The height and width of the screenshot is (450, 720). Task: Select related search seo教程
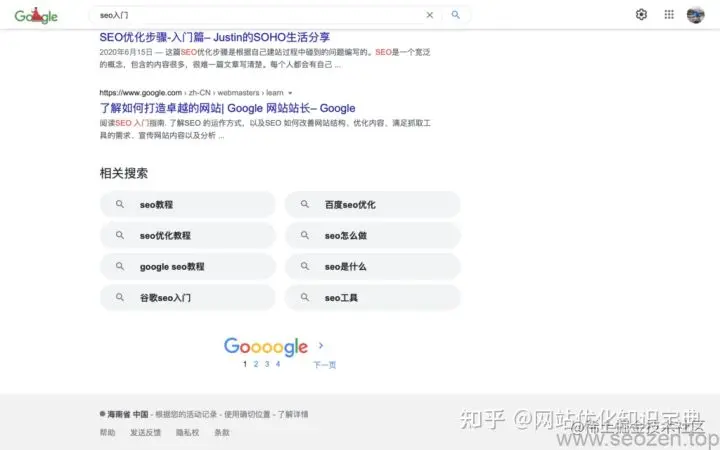pyautogui.click(x=188, y=204)
